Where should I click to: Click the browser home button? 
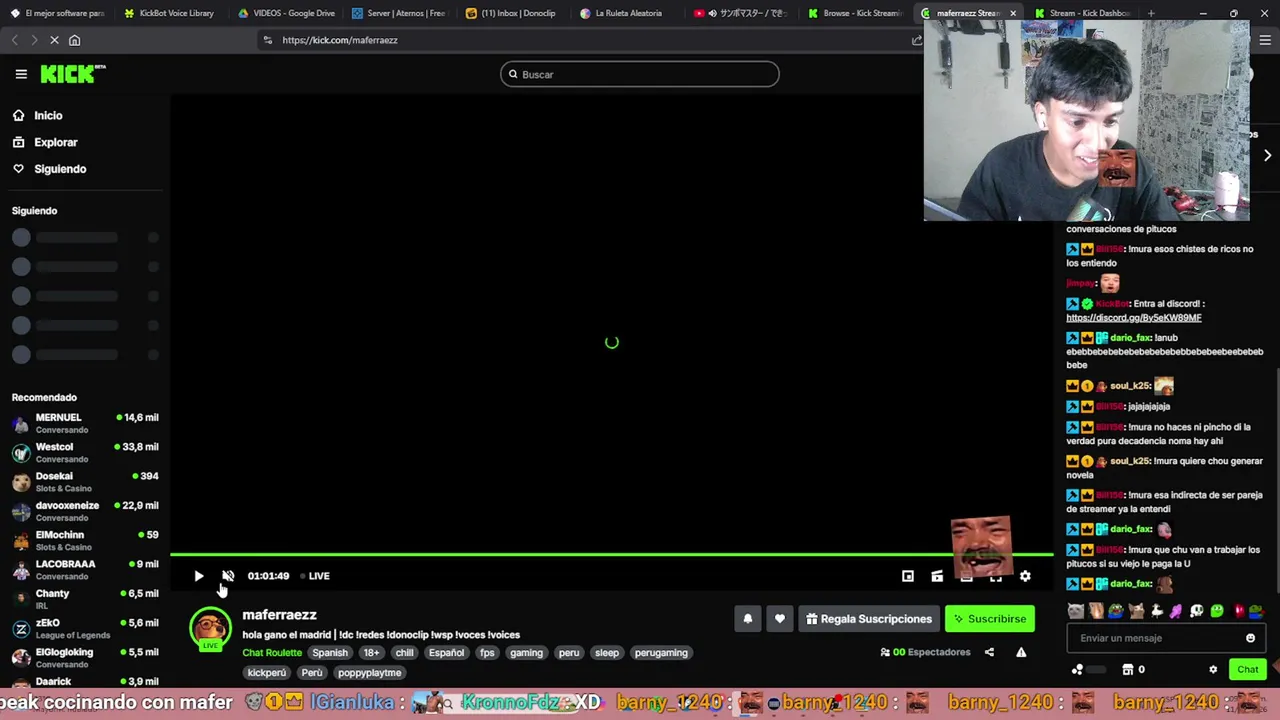74,40
